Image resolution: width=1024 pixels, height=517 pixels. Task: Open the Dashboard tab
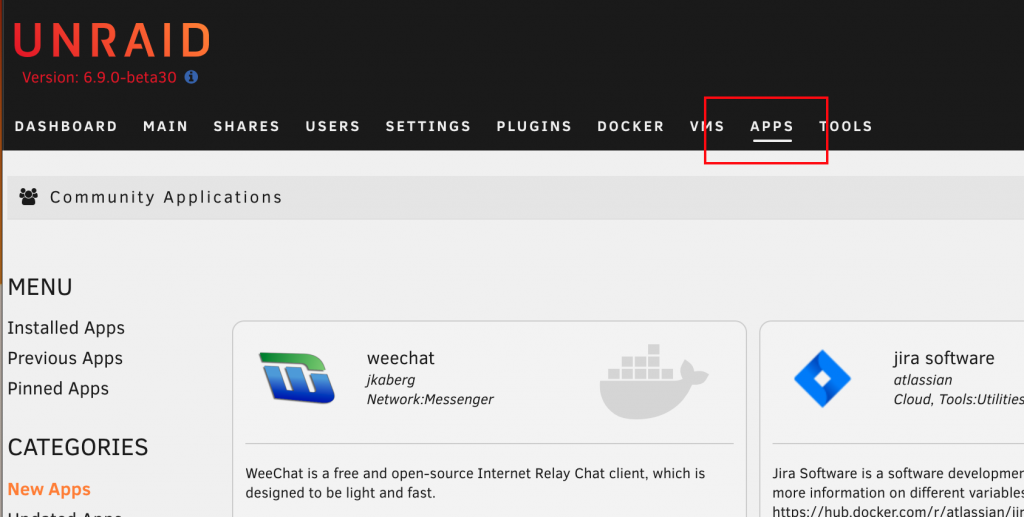click(66, 127)
